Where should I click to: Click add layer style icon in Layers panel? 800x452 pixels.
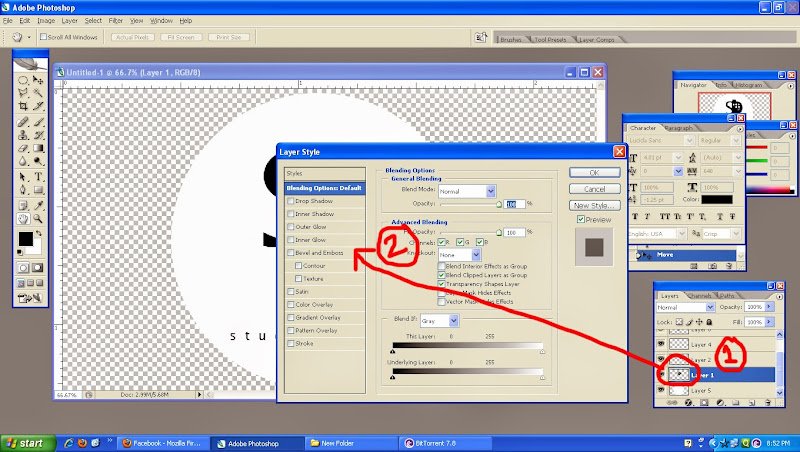click(x=688, y=403)
